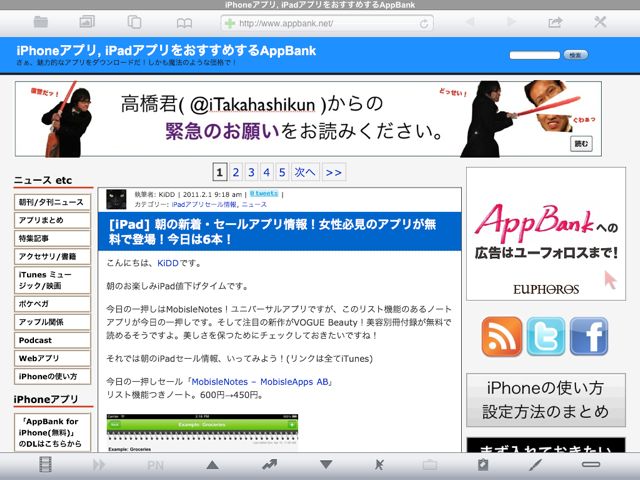Open iPhoneの使い方 sidebar item
640x480 pixels.
(52, 376)
